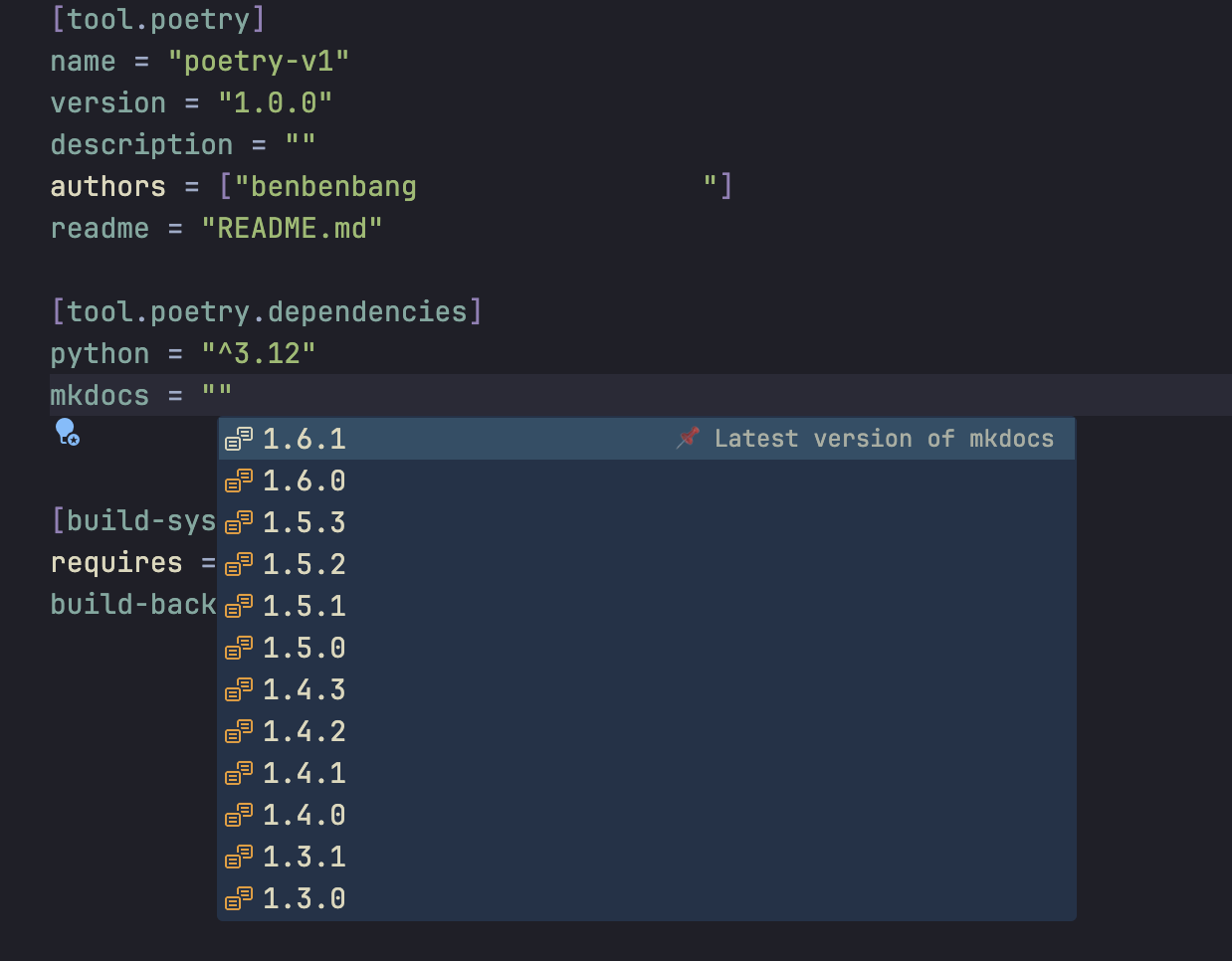The height and width of the screenshot is (961, 1232).
Task: Click the package icon beside 1.5.1
Action: click(x=239, y=606)
